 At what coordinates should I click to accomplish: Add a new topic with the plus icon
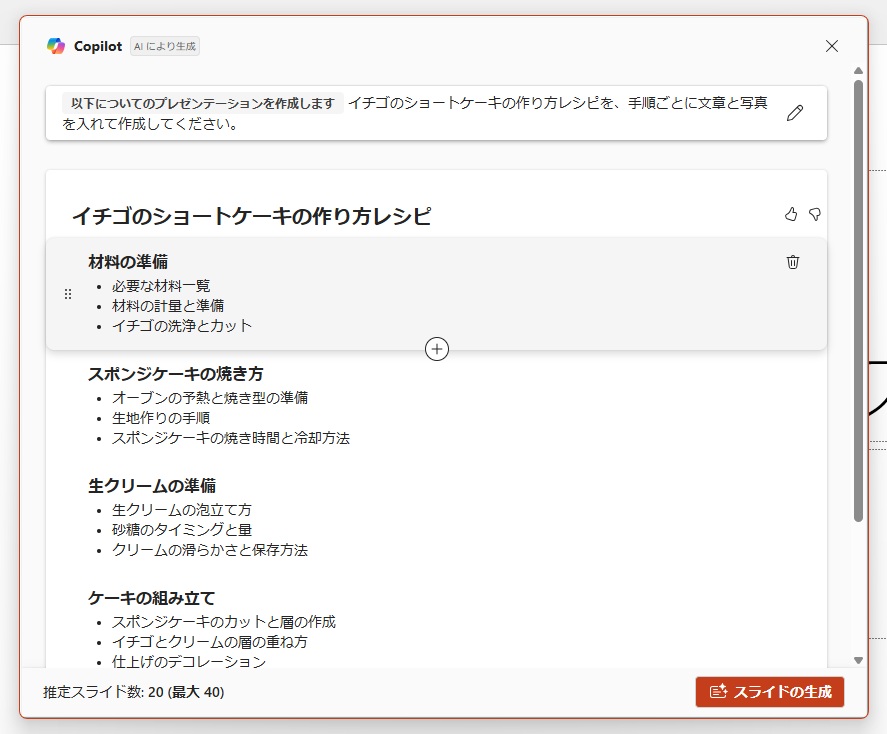tap(437, 348)
